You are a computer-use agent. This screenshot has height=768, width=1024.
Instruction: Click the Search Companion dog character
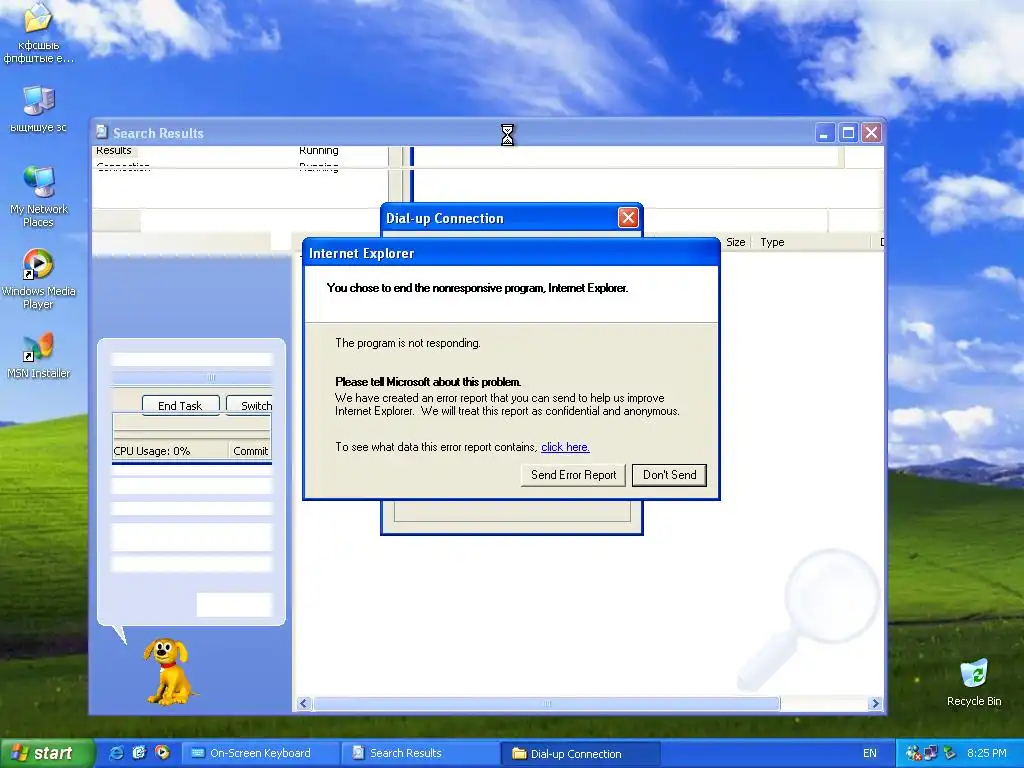pos(168,671)
